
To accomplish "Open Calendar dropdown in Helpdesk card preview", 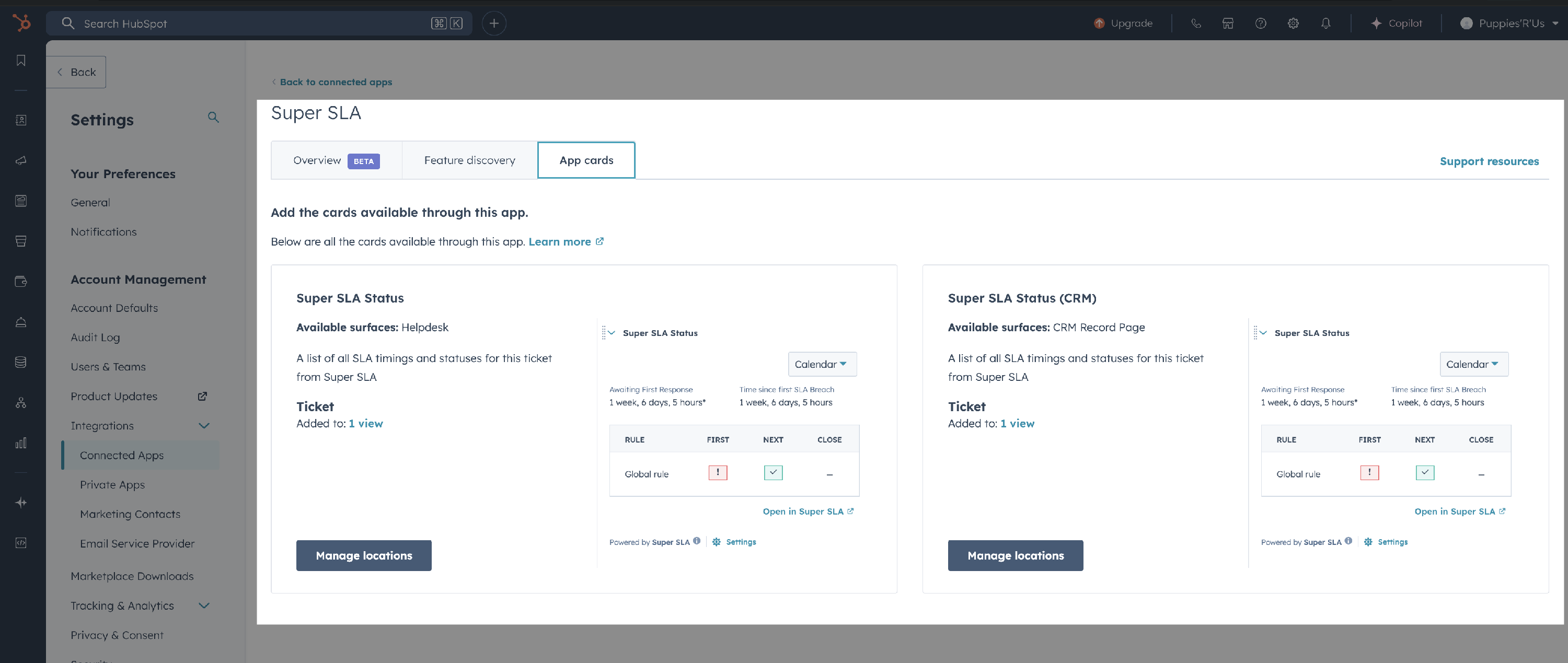I will pos(822,364).
